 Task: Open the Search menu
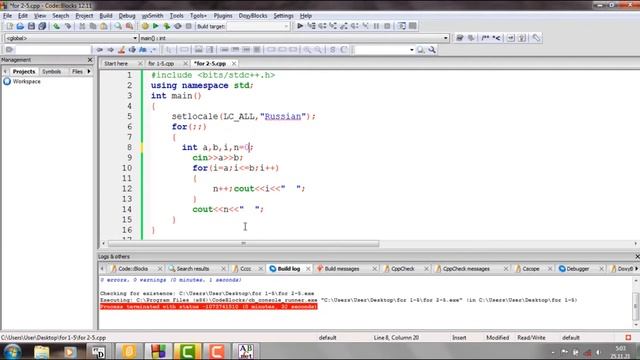60,16
